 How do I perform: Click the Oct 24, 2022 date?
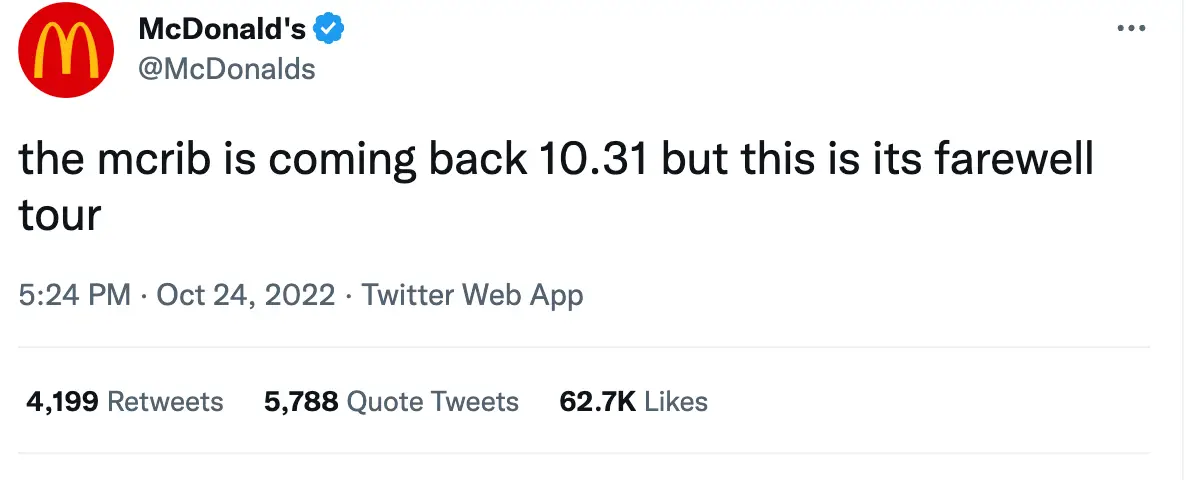tap(246, 295)
